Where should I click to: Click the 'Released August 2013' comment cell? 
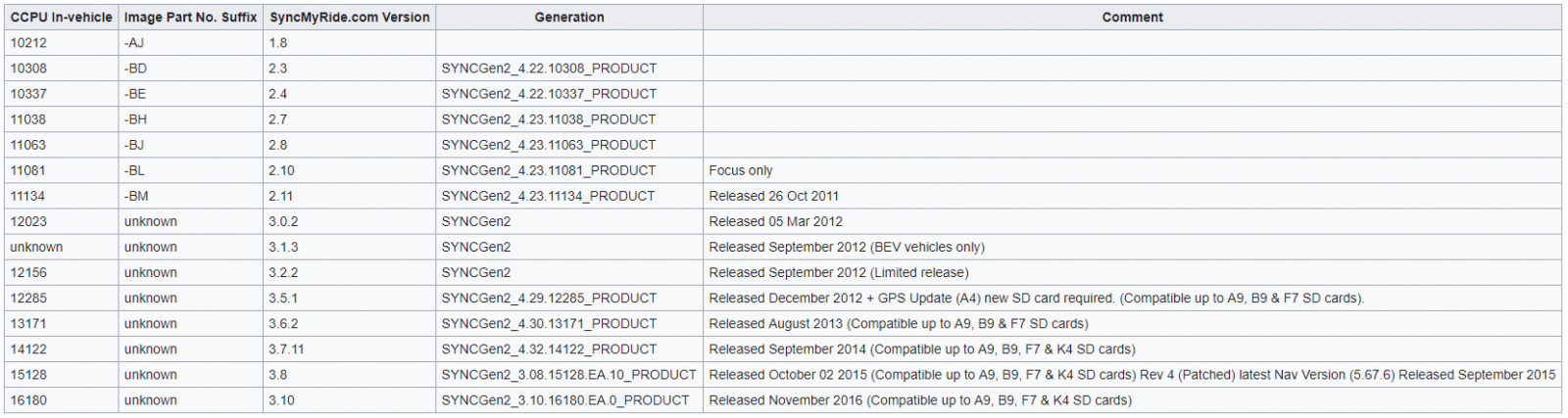pyautogui.click(x=1132, y=323)
